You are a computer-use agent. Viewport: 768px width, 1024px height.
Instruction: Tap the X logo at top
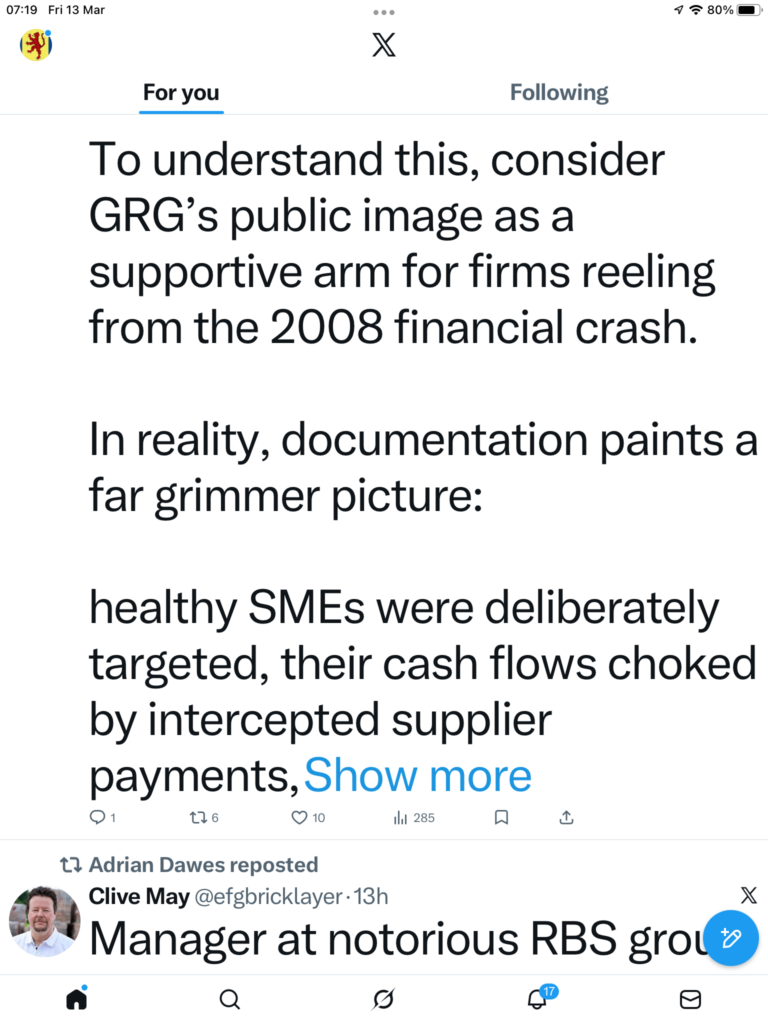click(384, 45)
